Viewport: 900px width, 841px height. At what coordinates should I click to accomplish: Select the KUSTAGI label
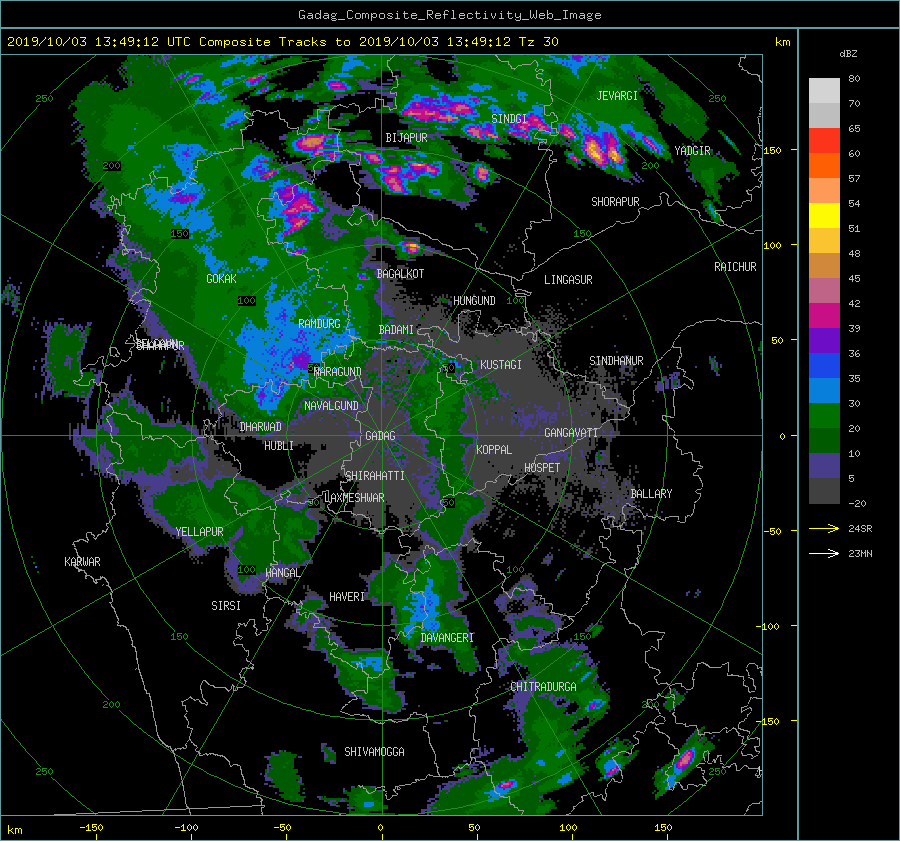point(501,365)
